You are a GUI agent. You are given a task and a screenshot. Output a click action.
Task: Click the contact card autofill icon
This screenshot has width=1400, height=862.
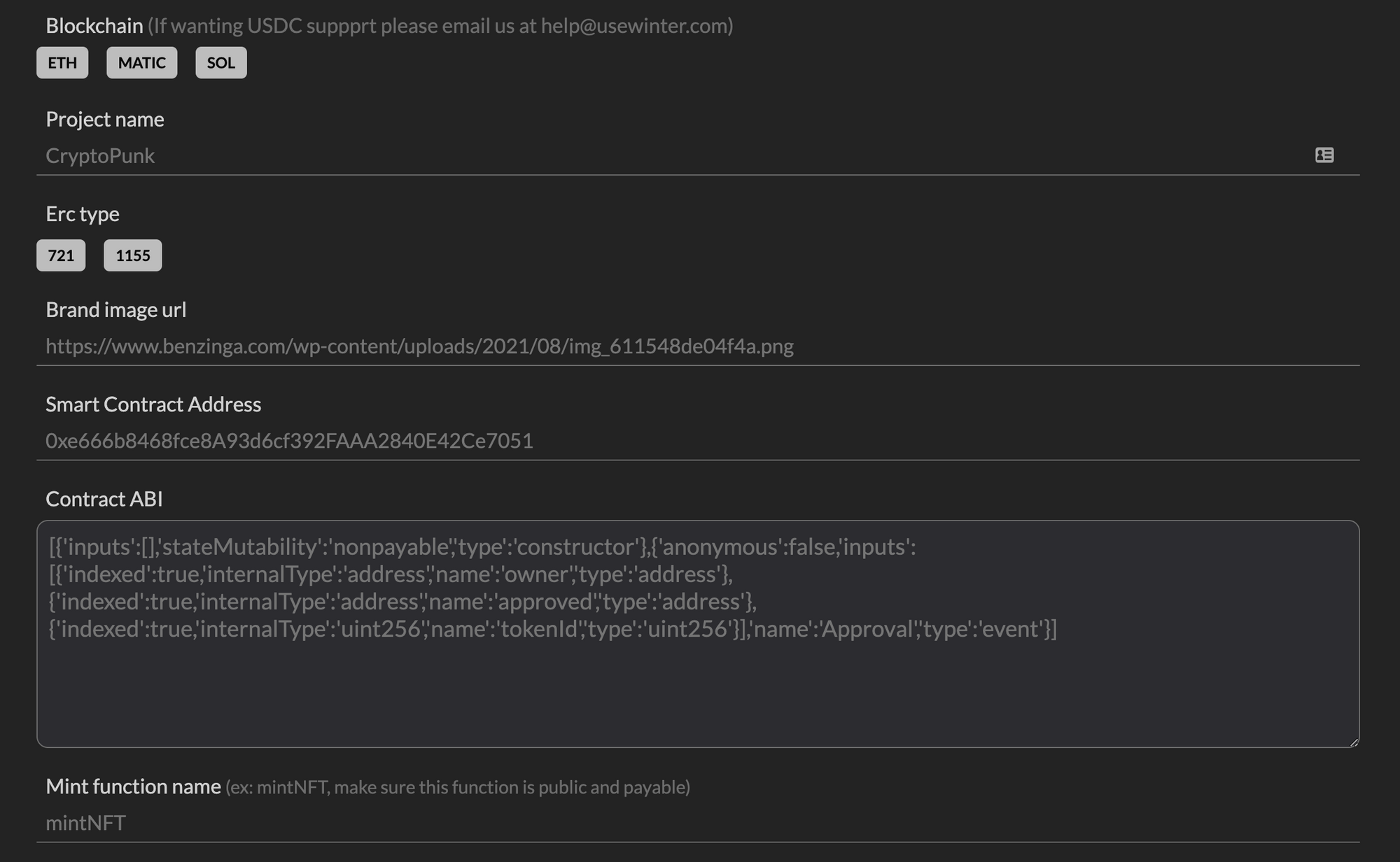1324,155
